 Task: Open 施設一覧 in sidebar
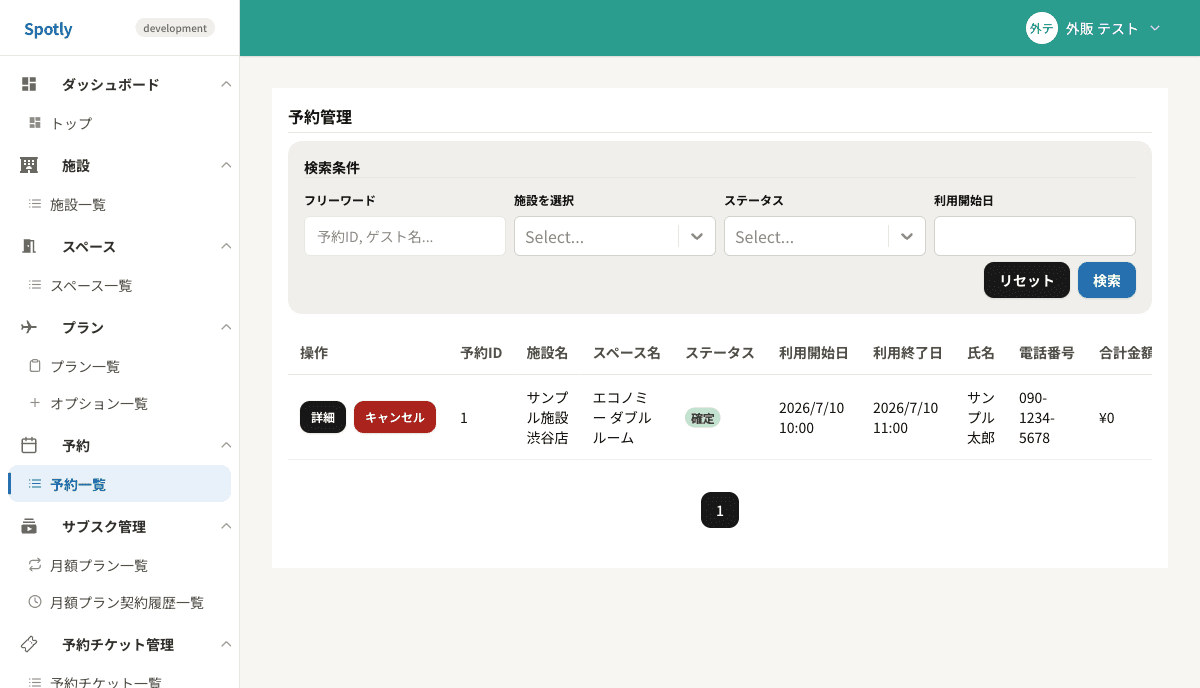click(x=78, y=204)
